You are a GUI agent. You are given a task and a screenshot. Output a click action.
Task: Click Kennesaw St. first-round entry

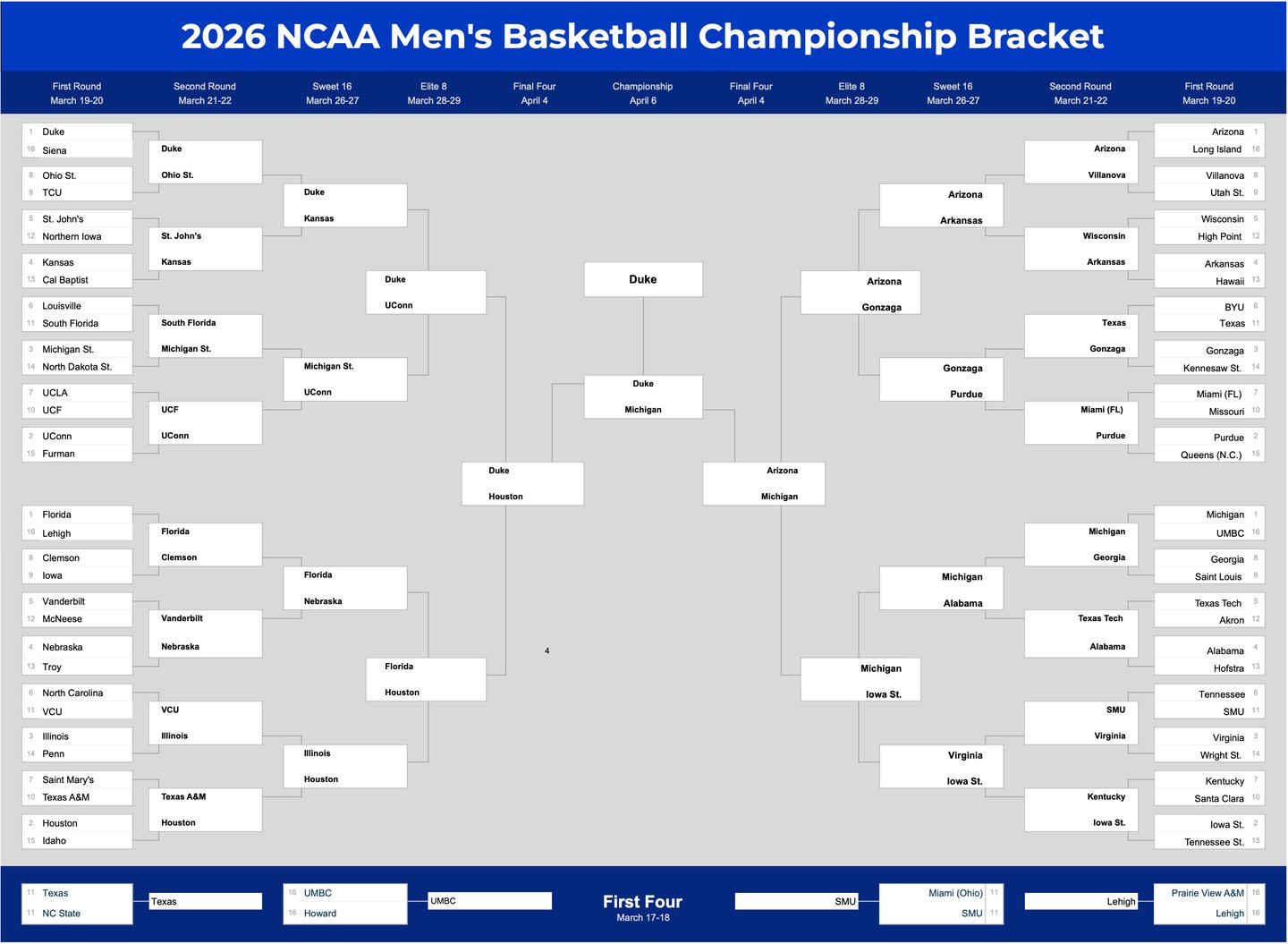pos(1212,368)
